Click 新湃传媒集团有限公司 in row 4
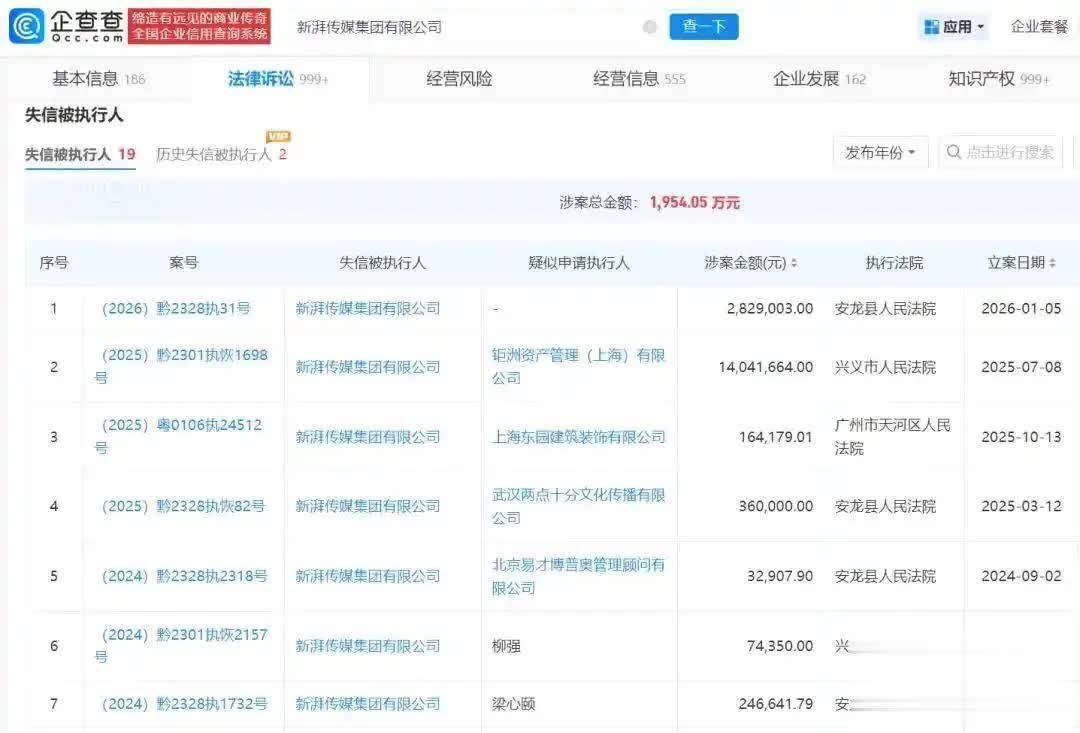1080x733 pixels. [x=368, y=506]
